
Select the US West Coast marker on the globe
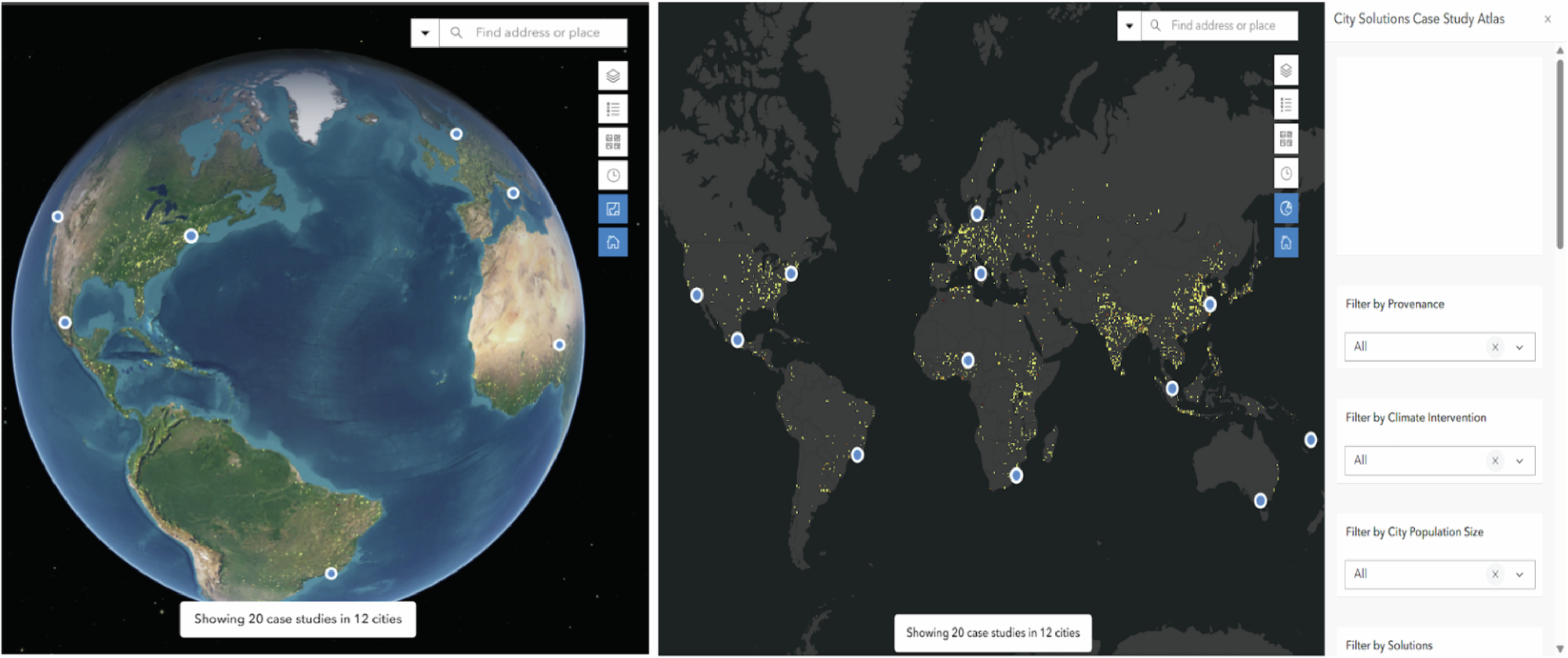tap(57, 216)
